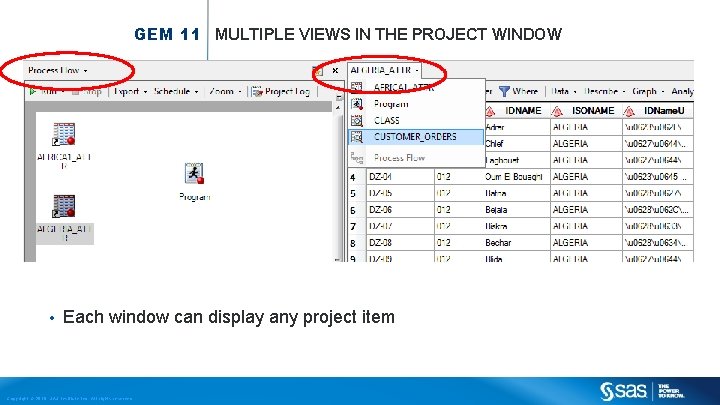This screenshot has width=720, height=405.
Task: Click the green Run arrow icon
Action: 33,91
